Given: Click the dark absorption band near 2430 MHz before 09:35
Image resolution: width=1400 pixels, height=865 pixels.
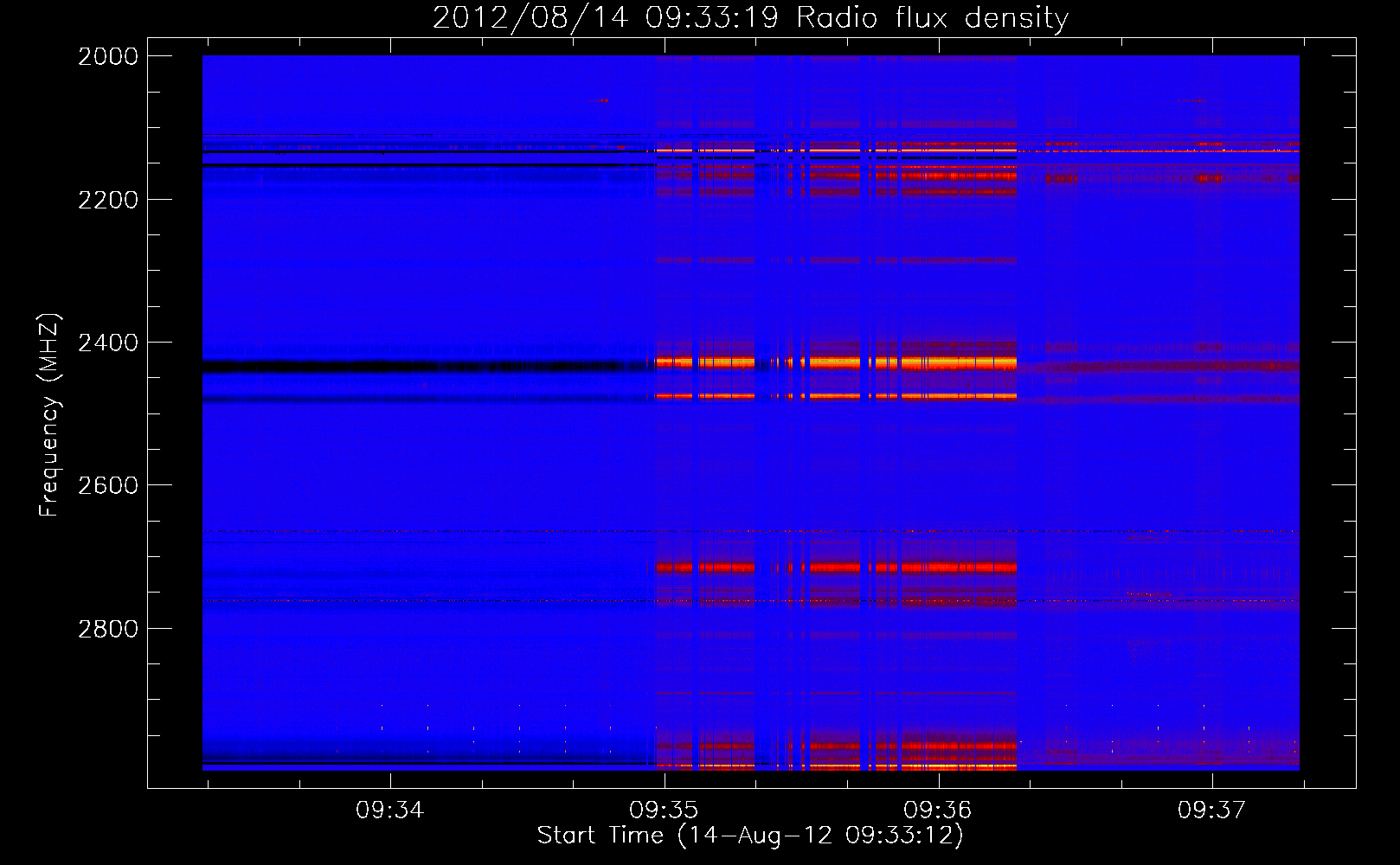Looking at the screenshot, I should [428, 367].
